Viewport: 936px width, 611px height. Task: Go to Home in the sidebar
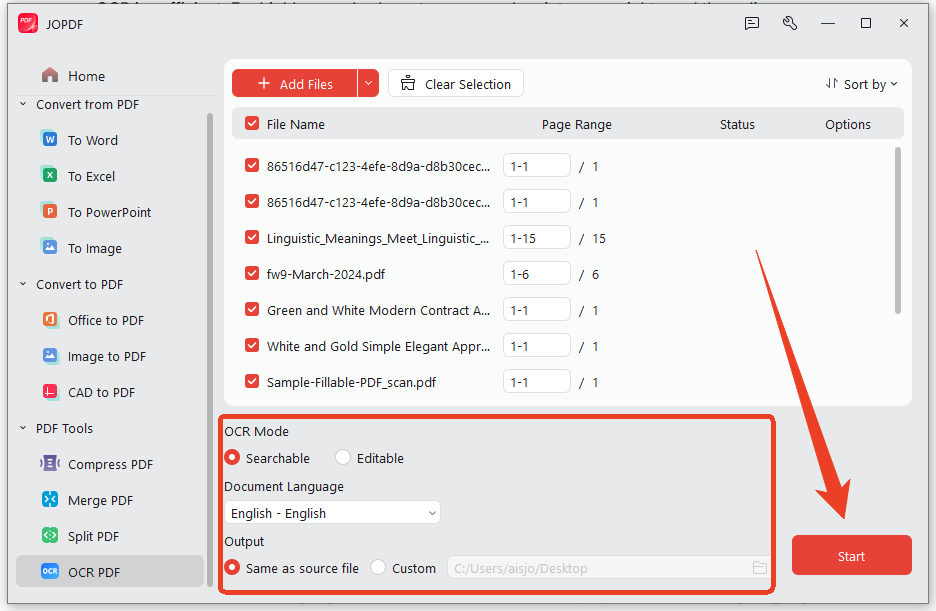tap(86, 76)
